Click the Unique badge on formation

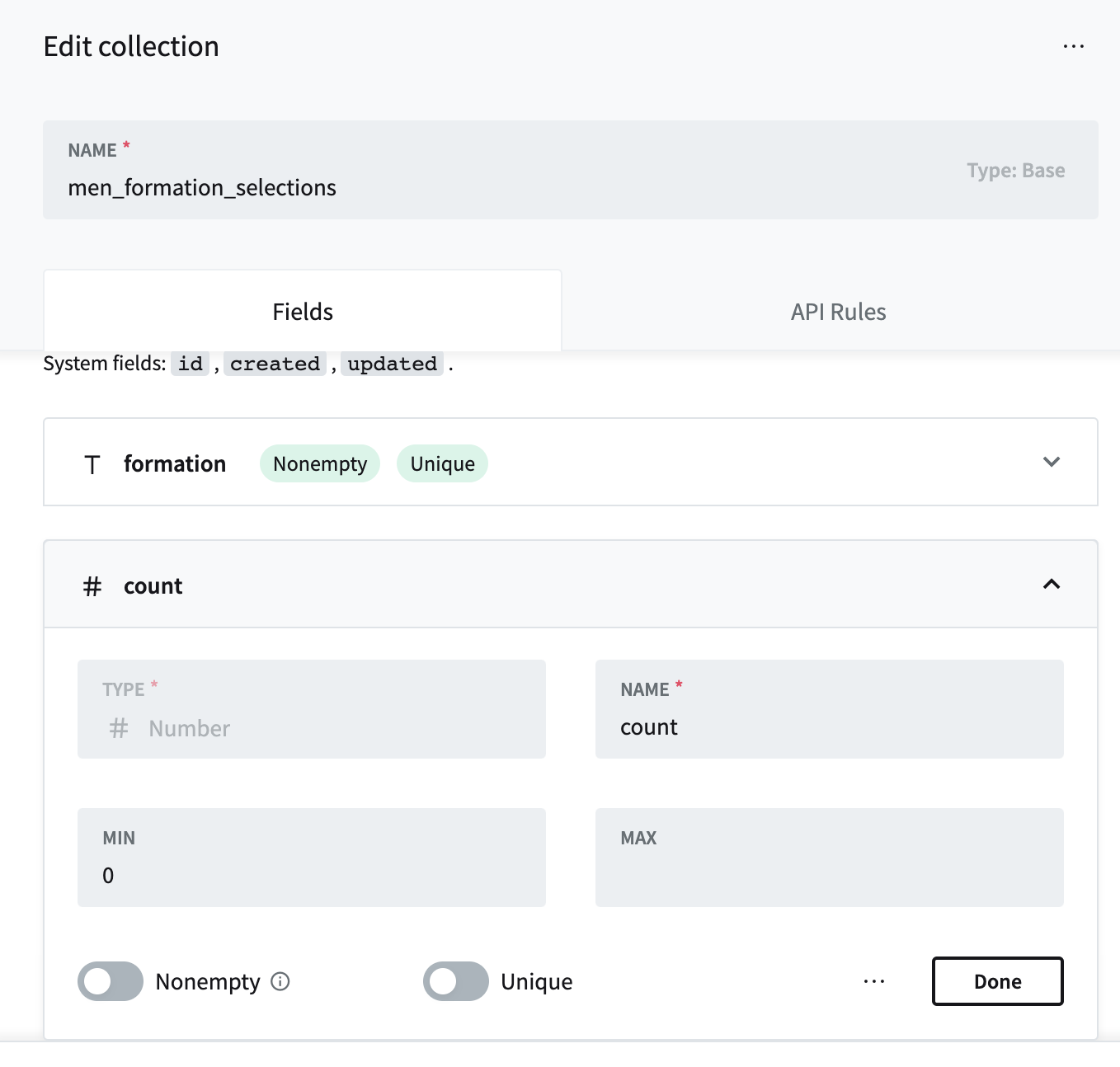tap(443, 463)
